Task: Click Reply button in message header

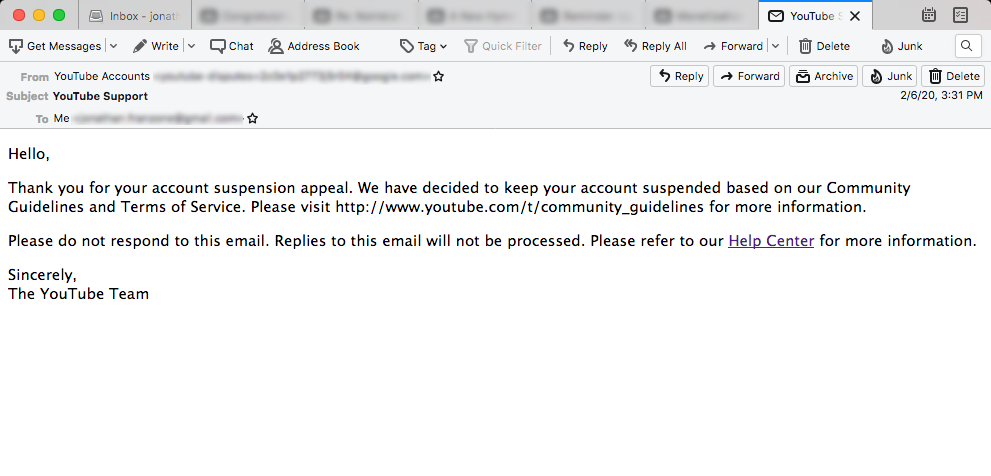Action: 679,76
